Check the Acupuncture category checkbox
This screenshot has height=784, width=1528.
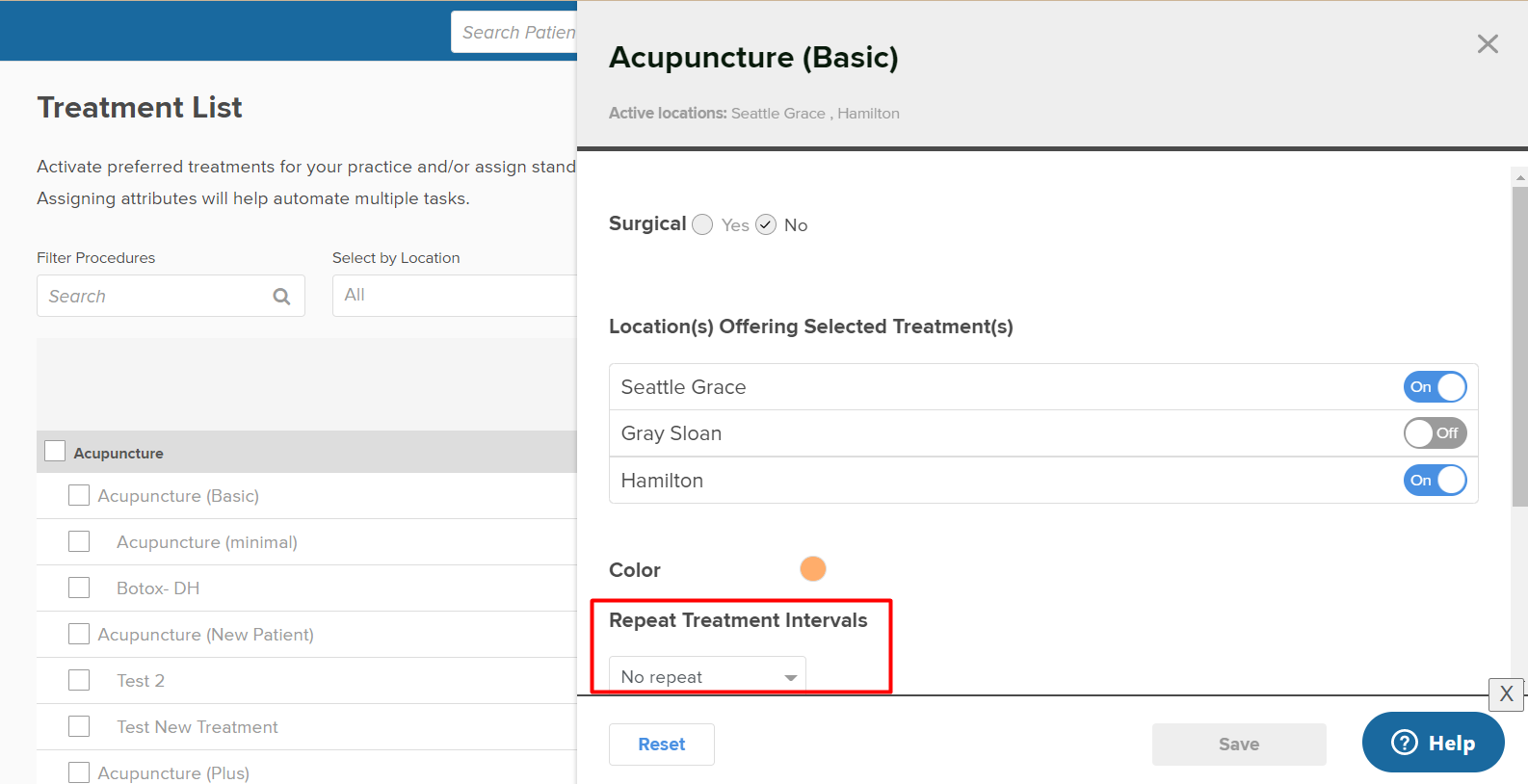coord(55,451)
